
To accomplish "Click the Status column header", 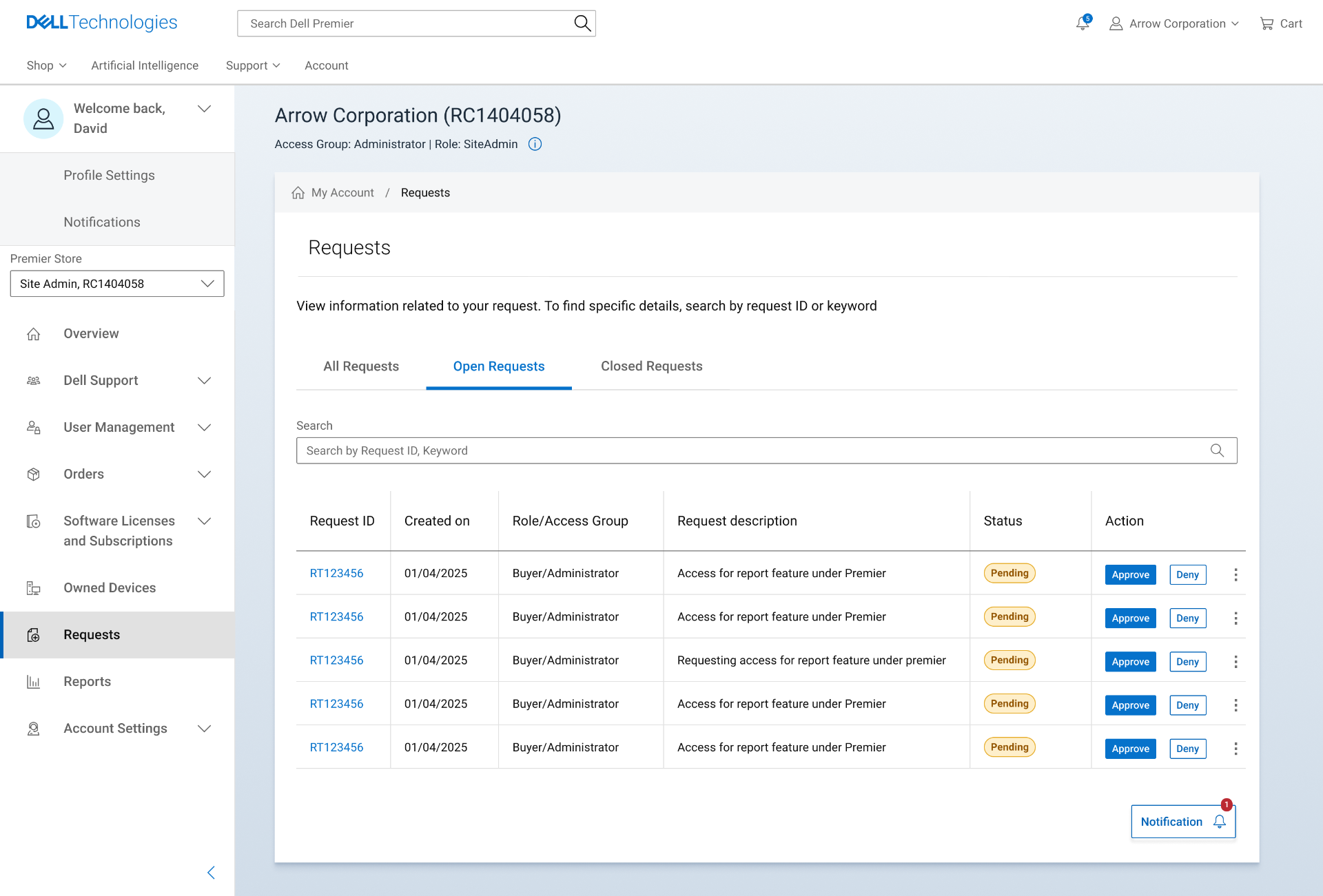I will 1003,521.
